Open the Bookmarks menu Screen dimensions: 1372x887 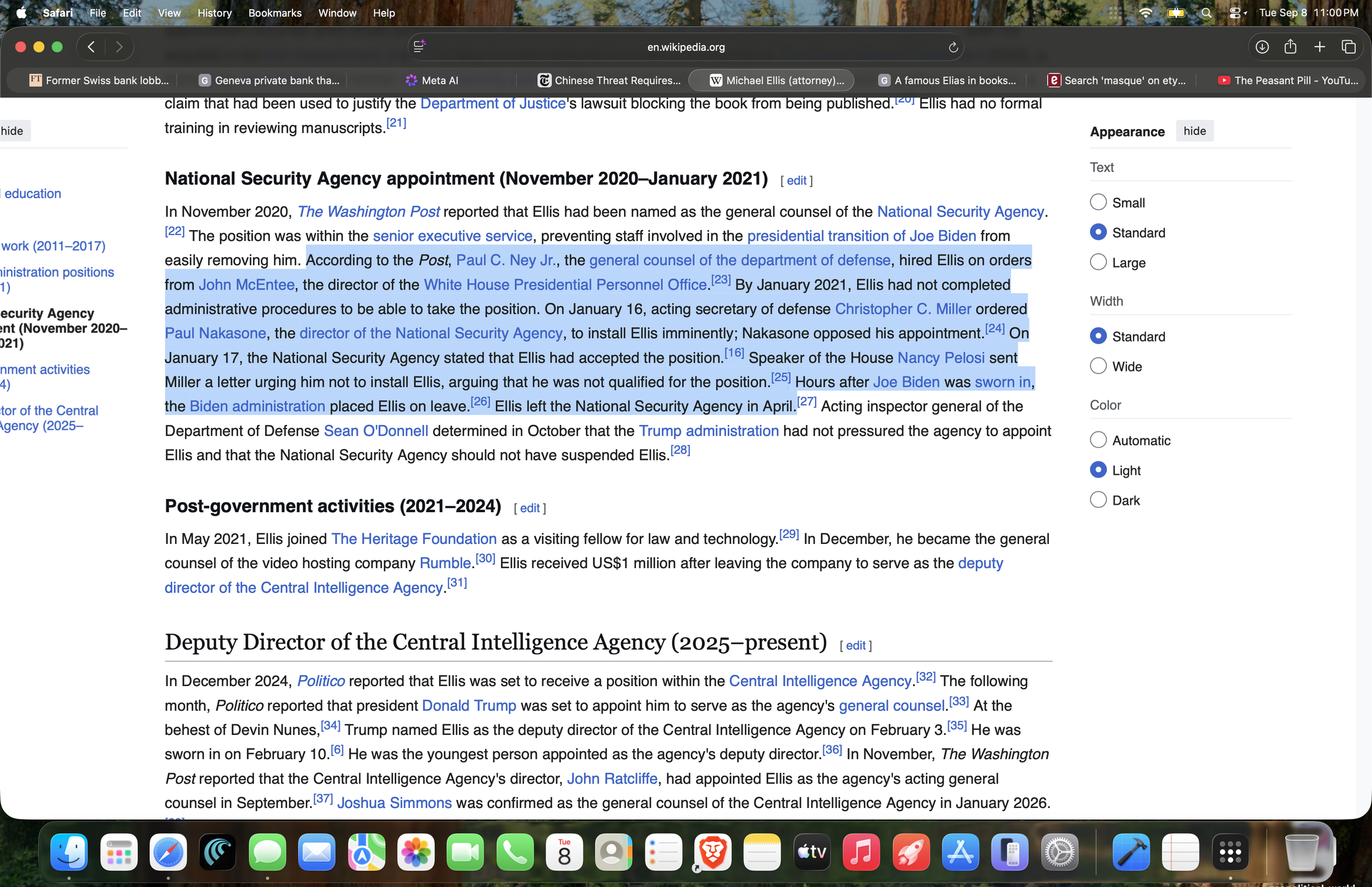[x=274, y=13]
